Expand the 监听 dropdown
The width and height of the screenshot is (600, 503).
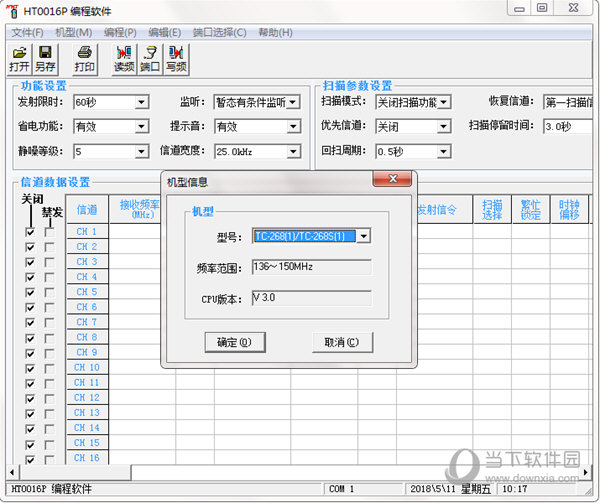pyautogui.click(x=293, y=102)
